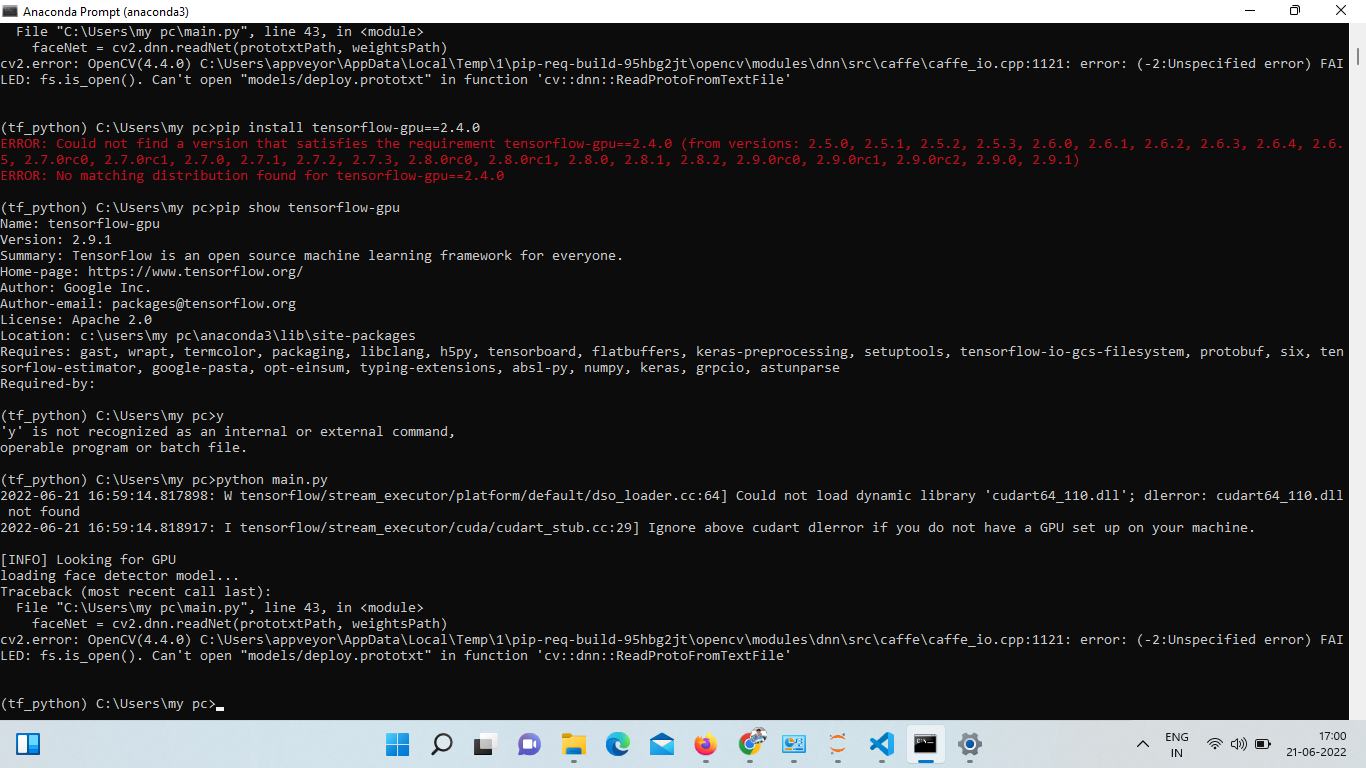
Task: Open the Mail app on the taskbar
Action: [661, 744]
